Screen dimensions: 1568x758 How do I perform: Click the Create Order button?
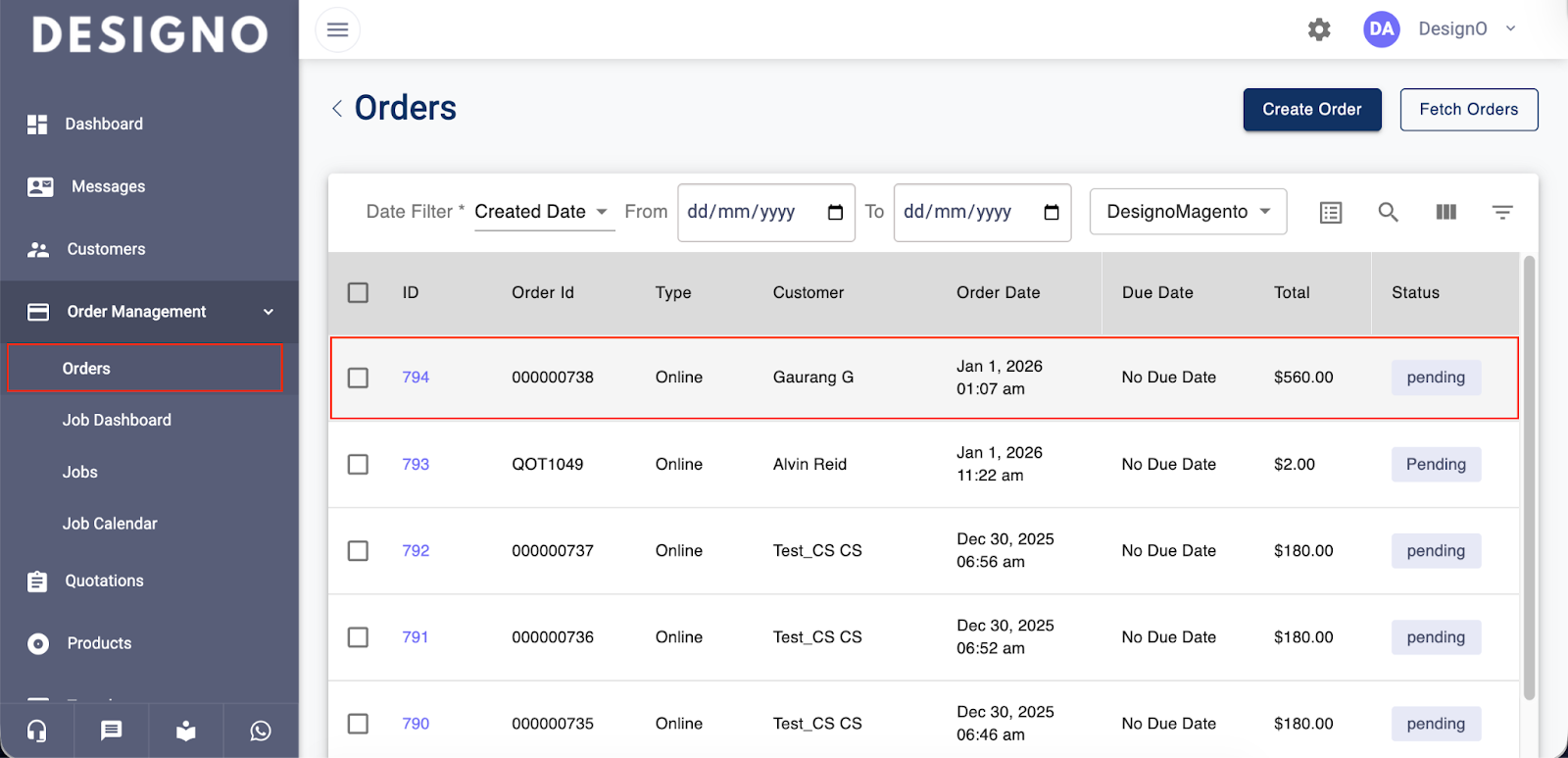(x=1311, y=110)
